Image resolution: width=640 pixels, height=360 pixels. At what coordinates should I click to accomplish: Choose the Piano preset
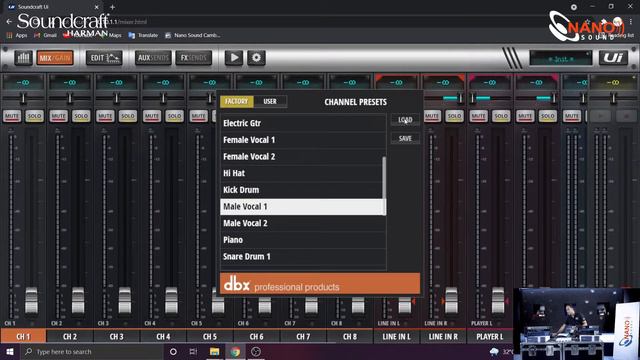coord(303,240)
